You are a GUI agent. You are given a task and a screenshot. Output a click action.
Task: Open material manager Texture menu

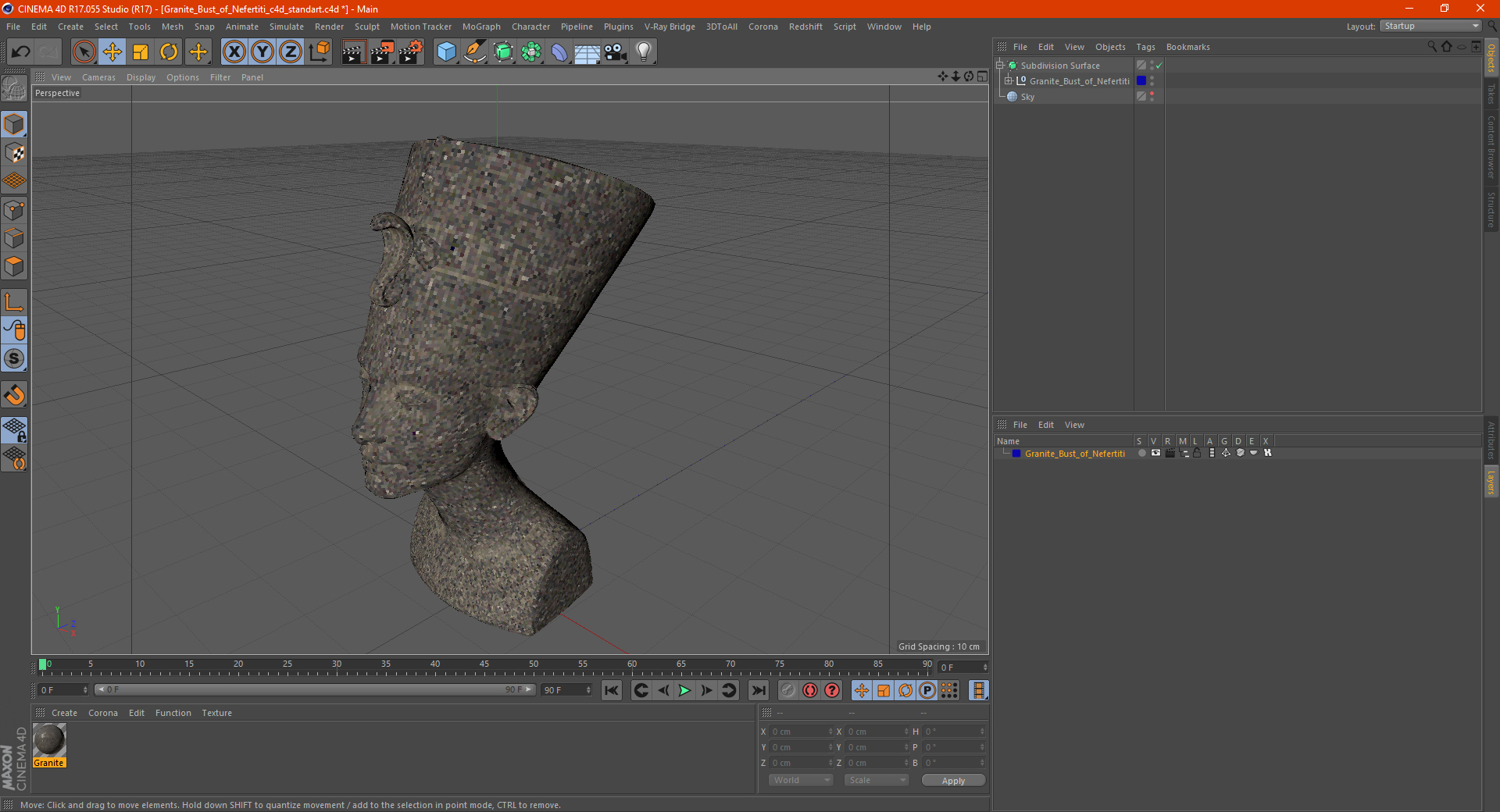pos(216,713)
